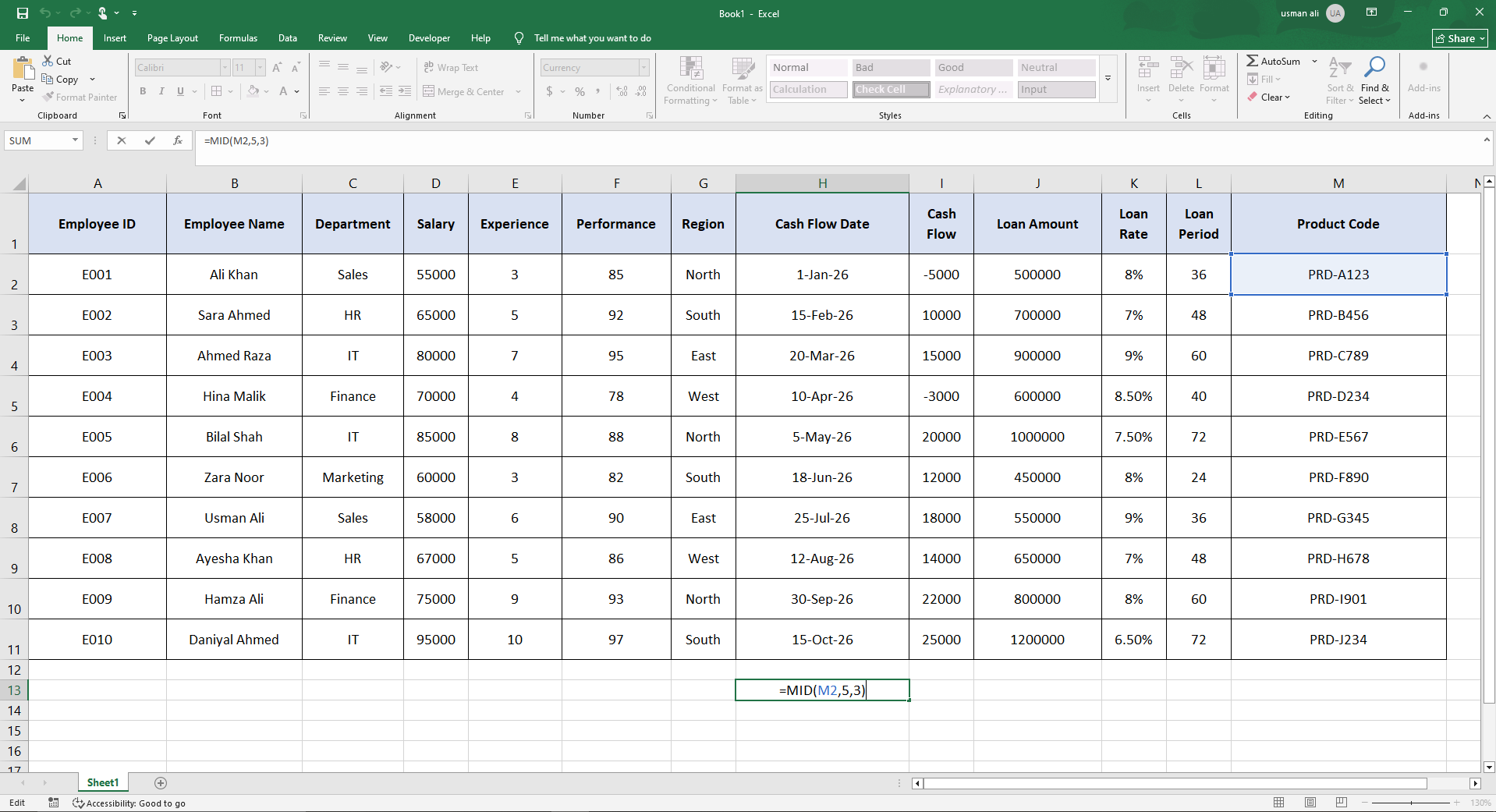1496x812 pixels.
Task: Collapse the ribbon with the chevron
Action: (x=1487, y=116)
